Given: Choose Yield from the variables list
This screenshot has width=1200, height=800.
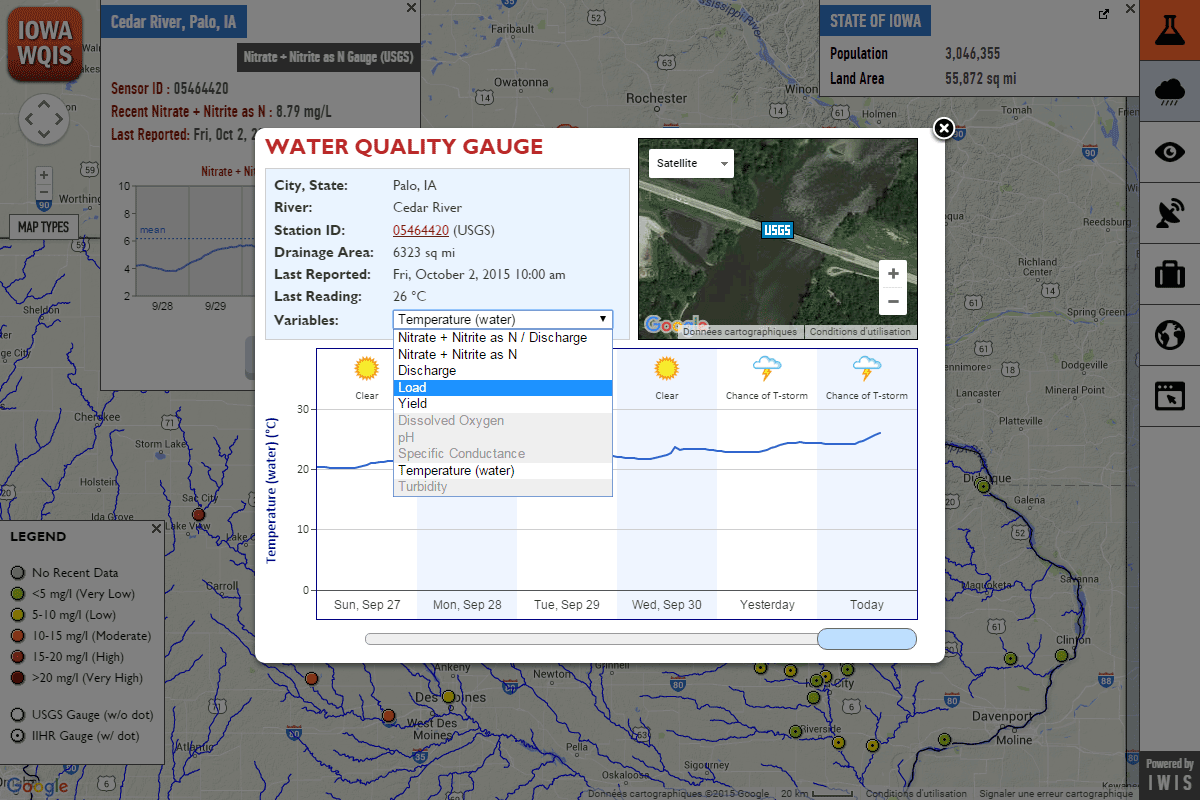Looking at the screenshot, I should tap(503, 404).
